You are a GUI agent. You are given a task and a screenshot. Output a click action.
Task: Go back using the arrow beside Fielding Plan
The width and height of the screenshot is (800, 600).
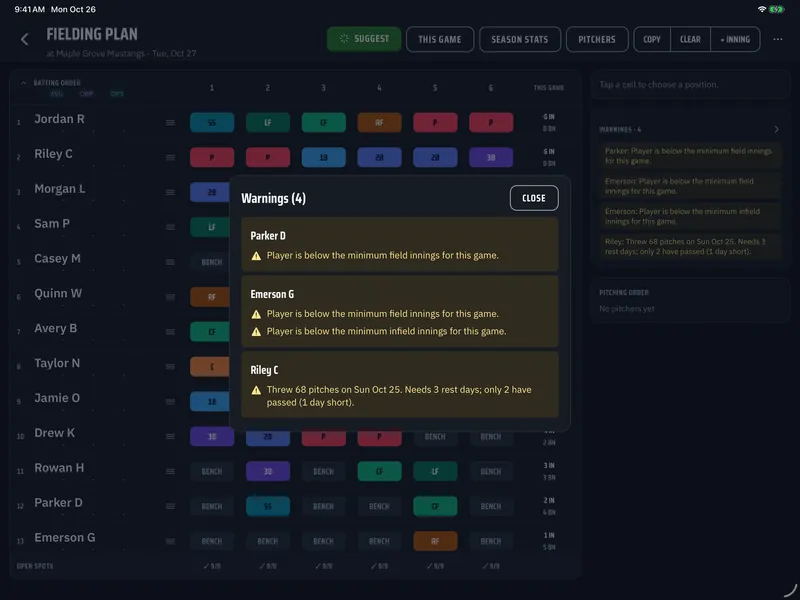coord(24,39)
